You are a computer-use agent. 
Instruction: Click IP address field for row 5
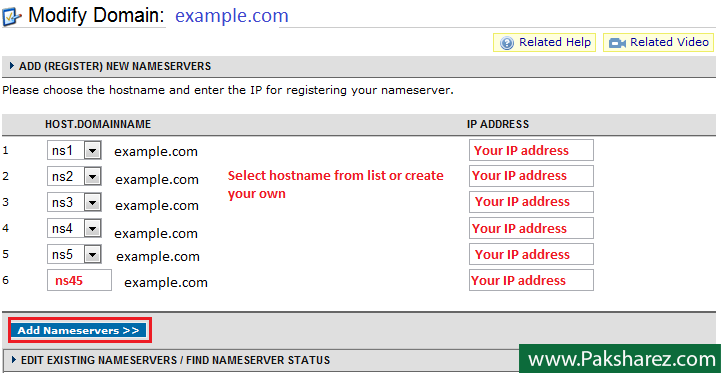click(531, 254)
